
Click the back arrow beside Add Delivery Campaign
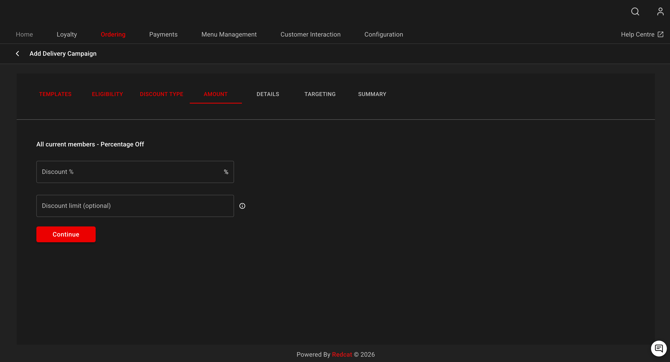[x=18, y=53]
